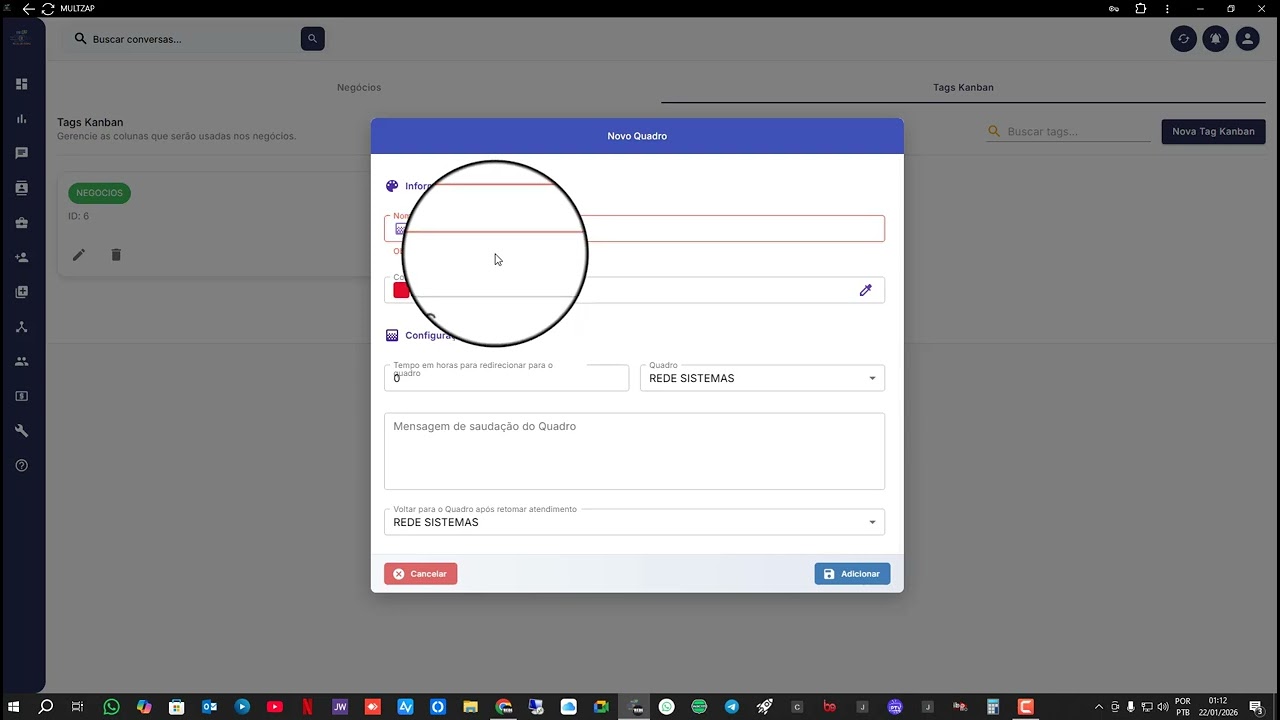Click the Nova Tag Kanban button
Image resolution: width=1280 pixels, height=720 pixels.
click(1213, 131)
